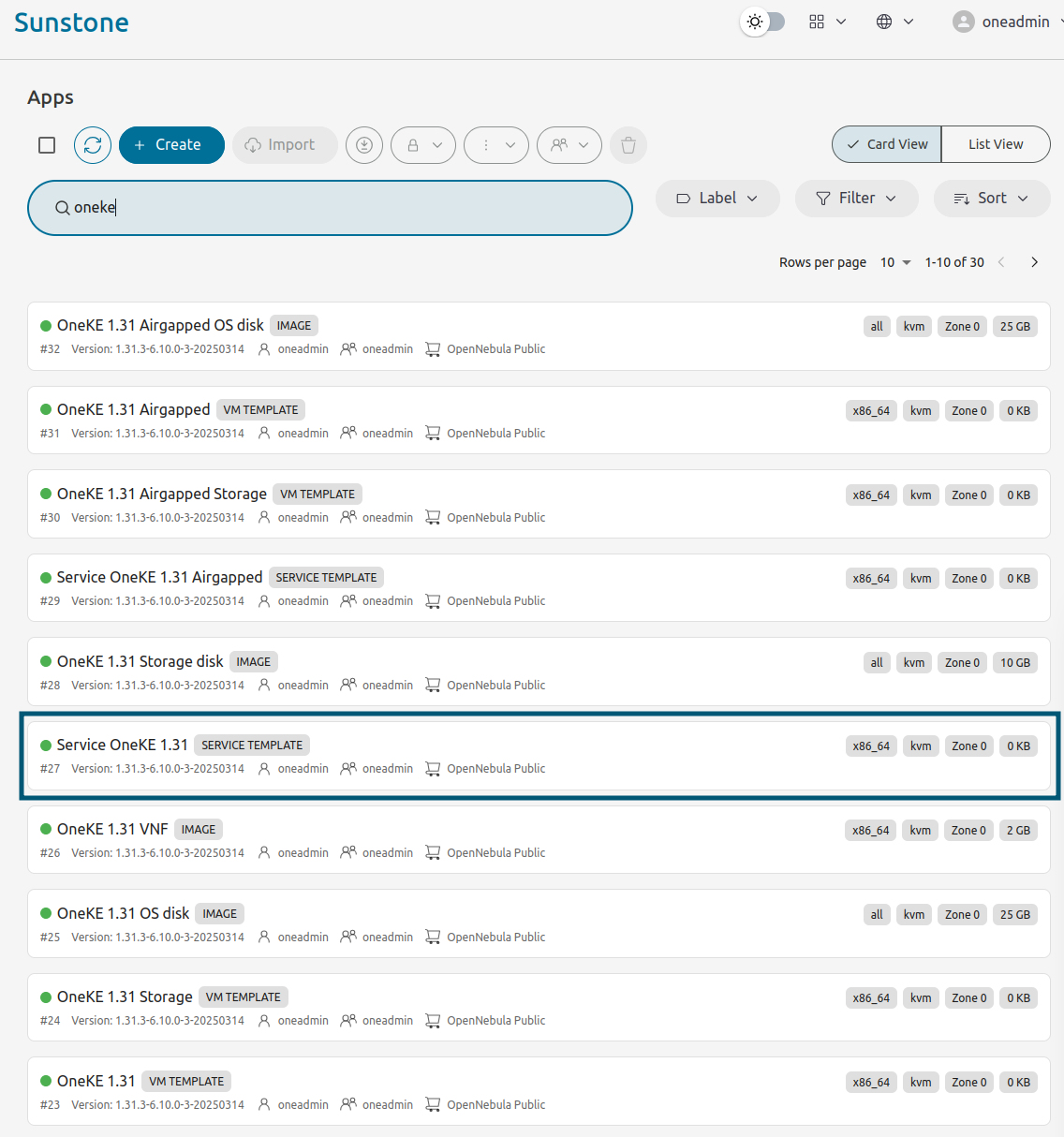Open Service OneKE 1.31 Airgapped app
This screenshot has width=1064, height=1137.
point(539,588)
